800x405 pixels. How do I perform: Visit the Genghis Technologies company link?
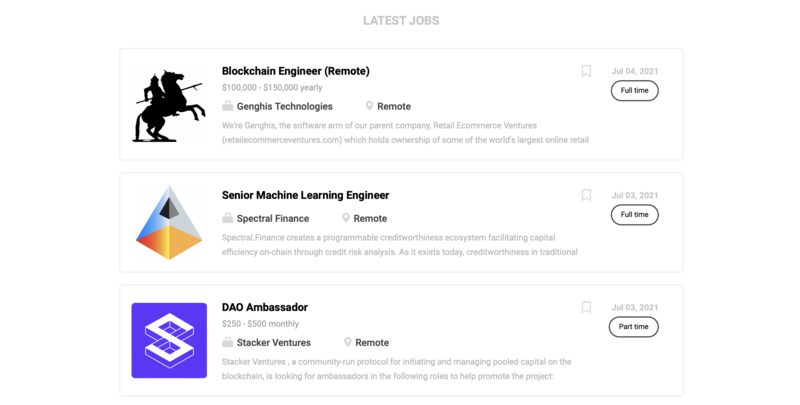284,106
